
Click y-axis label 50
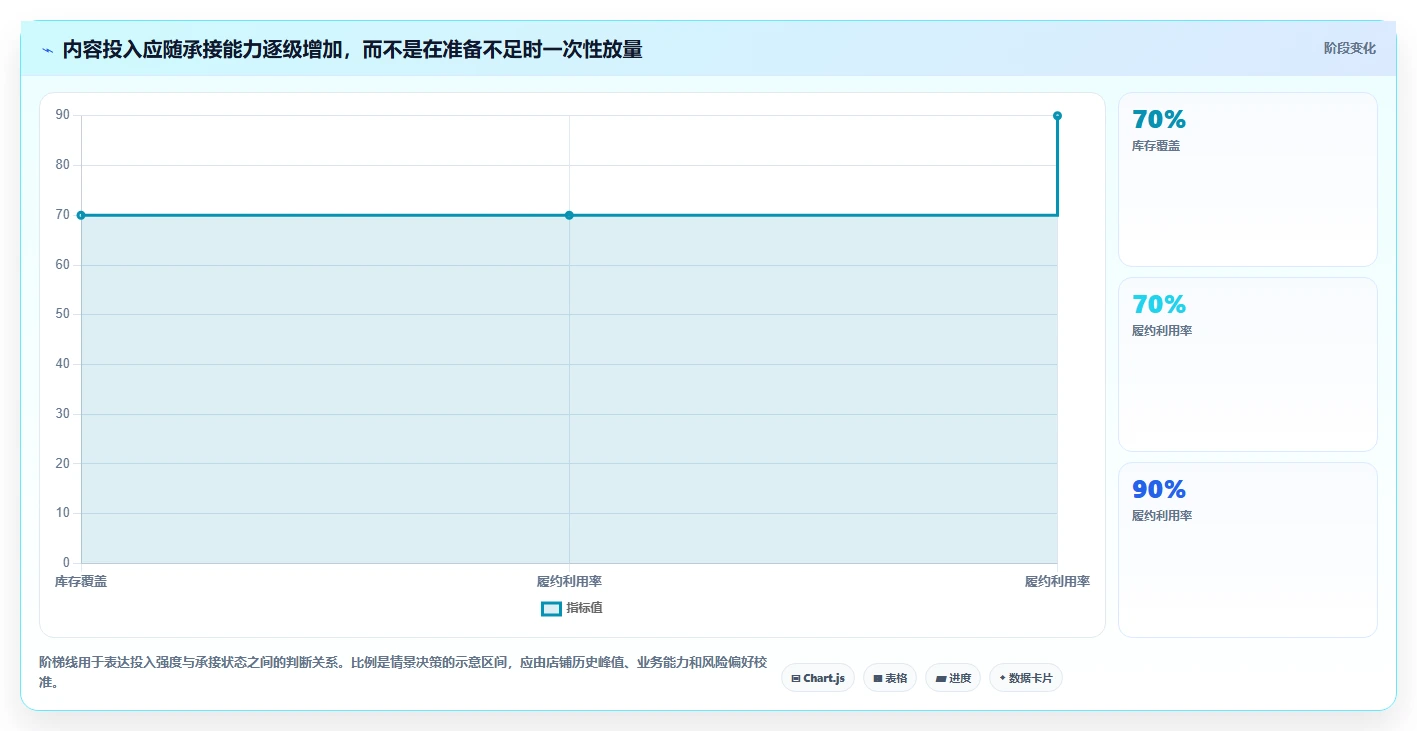63,314
